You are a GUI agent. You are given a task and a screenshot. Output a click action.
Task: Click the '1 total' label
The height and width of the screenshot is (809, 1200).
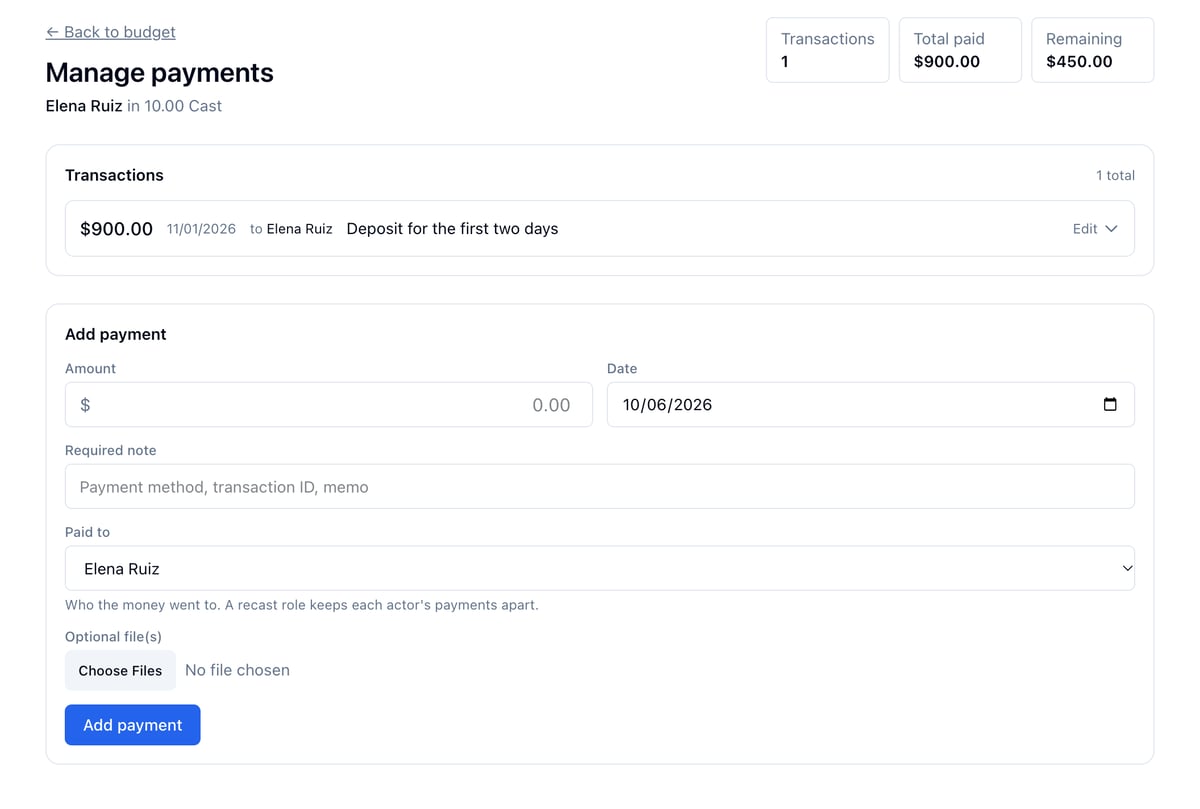(1115, 175)
